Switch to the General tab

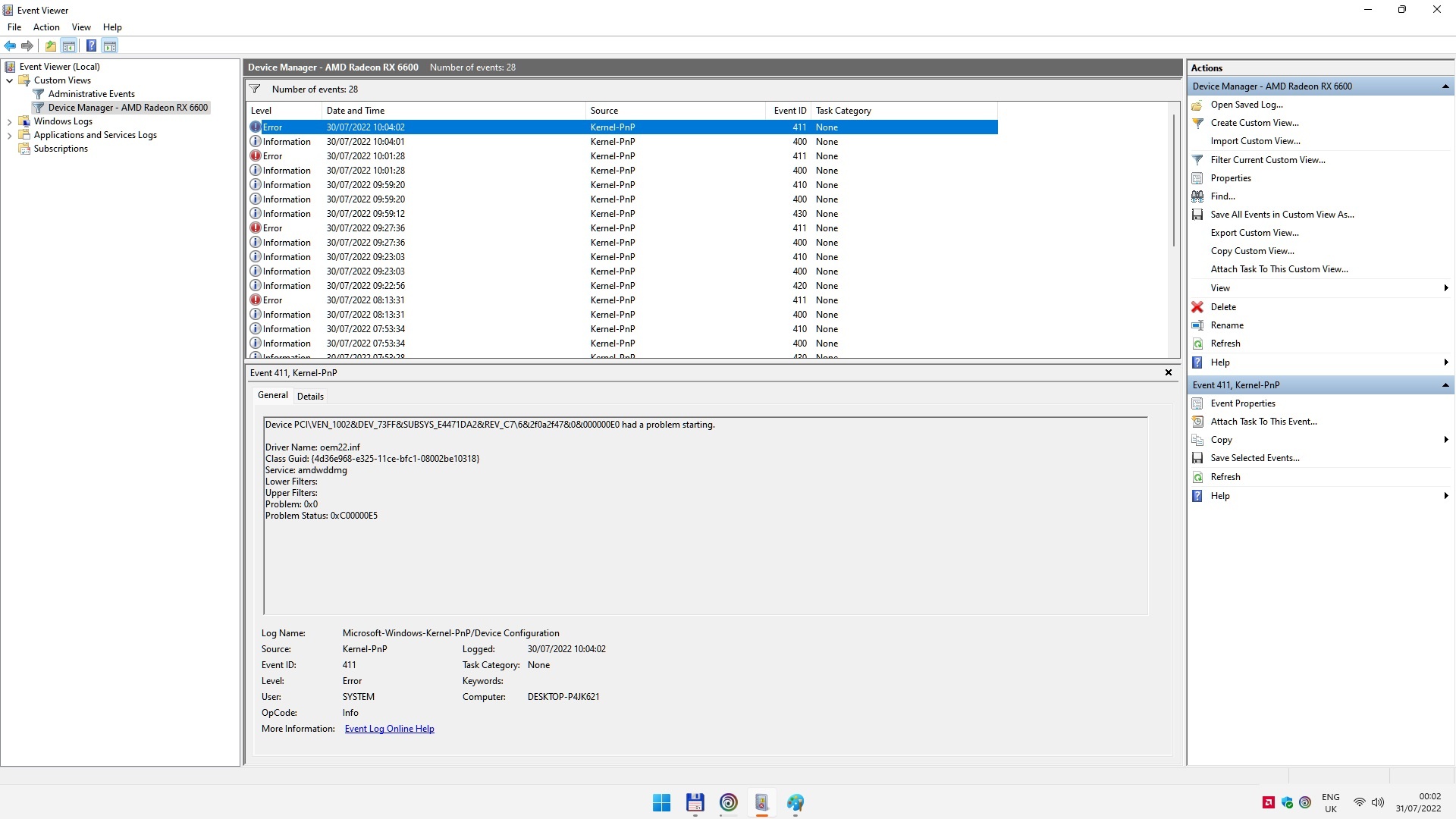(x=273, y=395)
